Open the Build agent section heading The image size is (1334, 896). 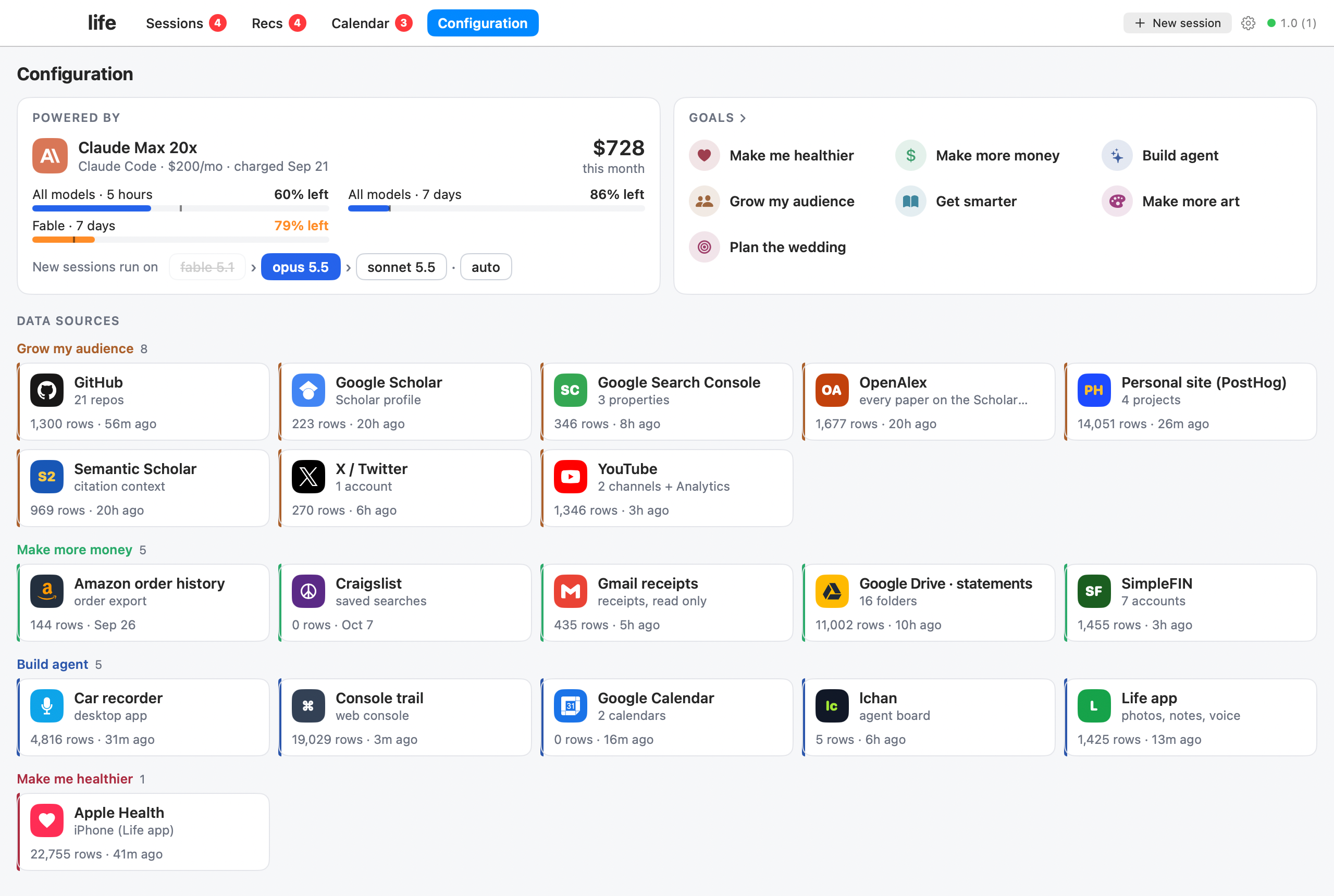click(53, 665)
